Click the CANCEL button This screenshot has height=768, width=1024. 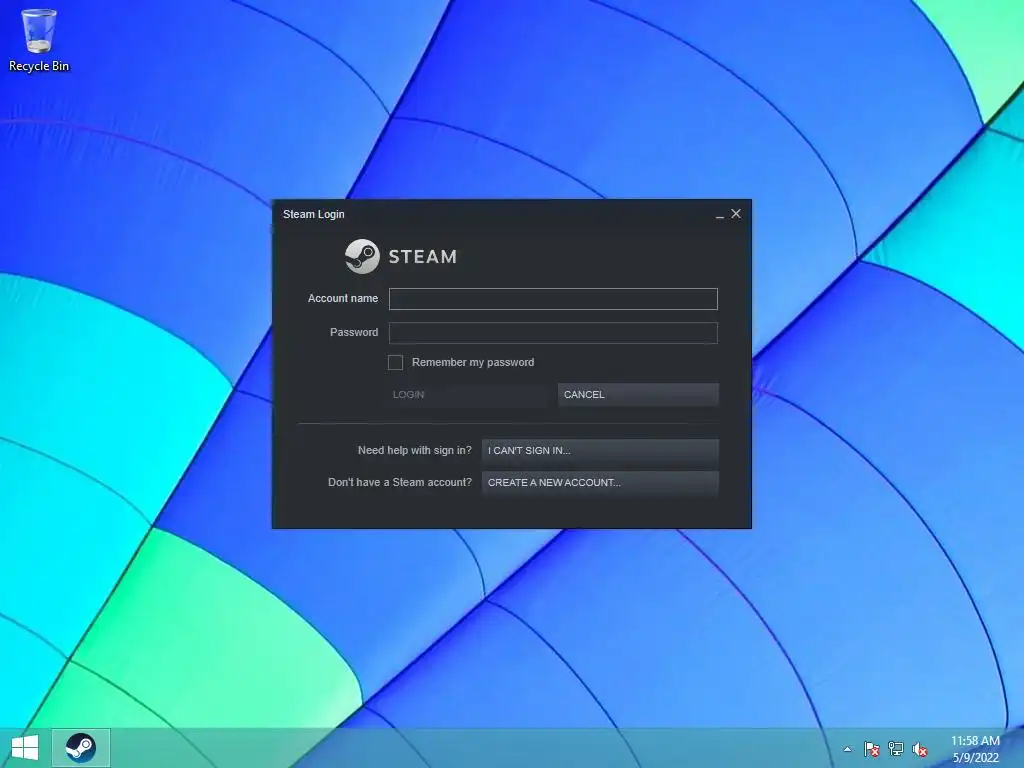[638, 394]
